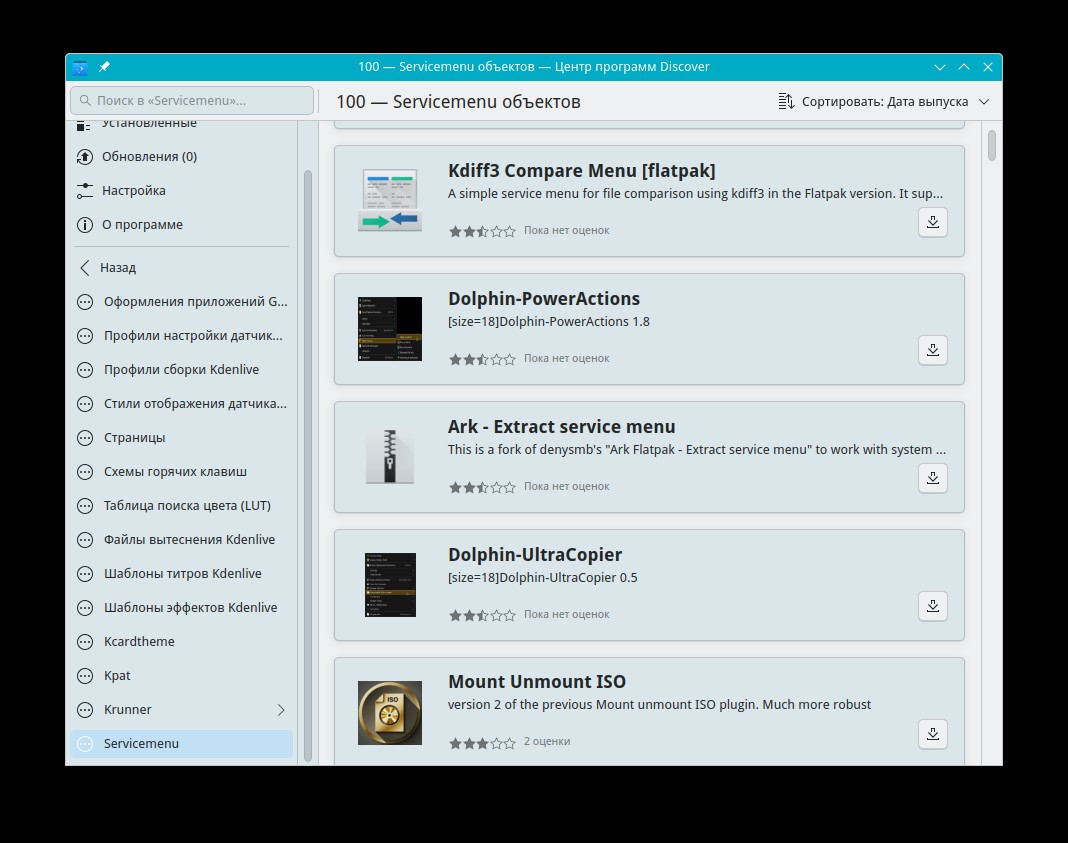
Task: Click icon beside Страницы category
Action: pyautogui.click(x=84, y=438)
